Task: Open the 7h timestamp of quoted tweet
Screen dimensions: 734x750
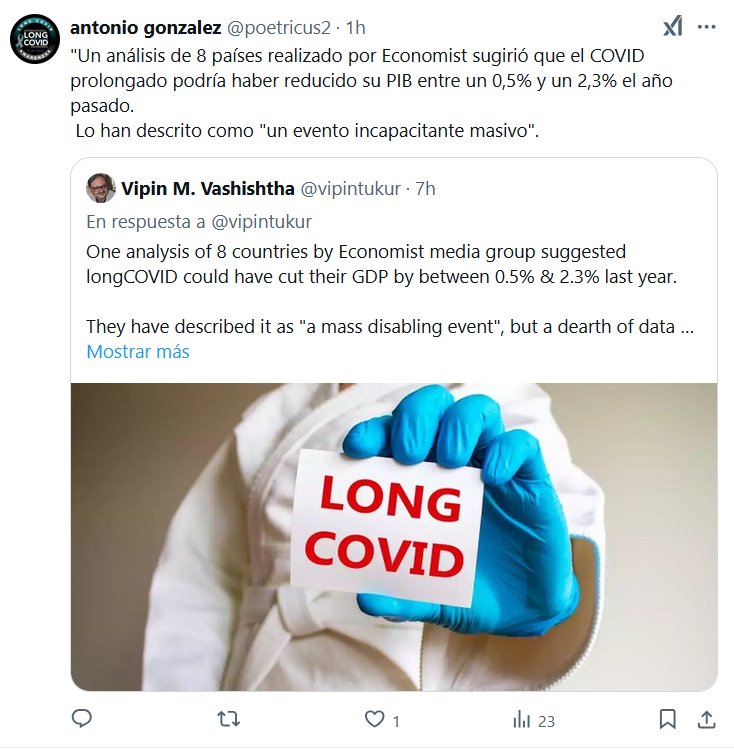Action: click(425, 189)
